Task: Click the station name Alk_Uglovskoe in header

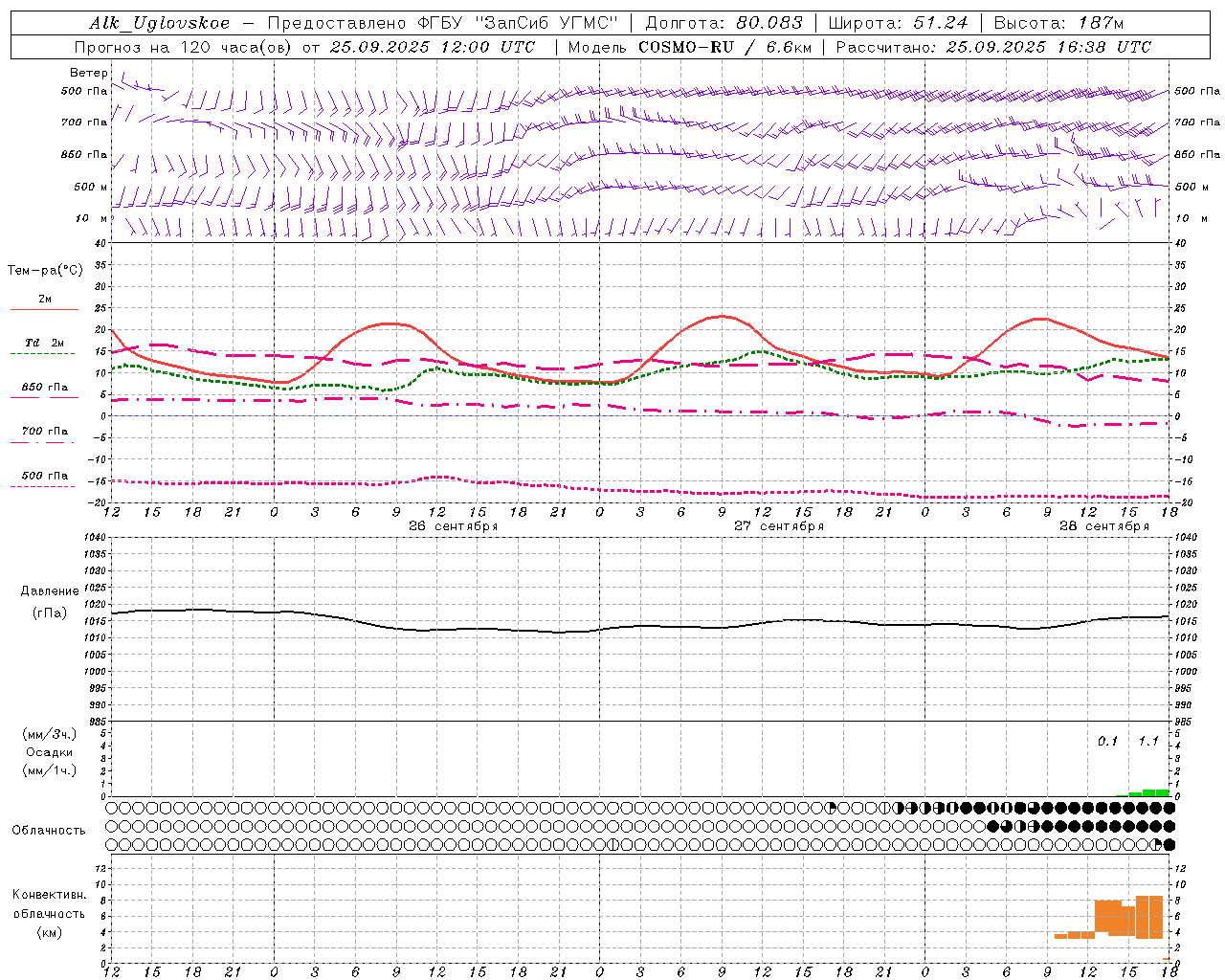Action: click(160, 23)
